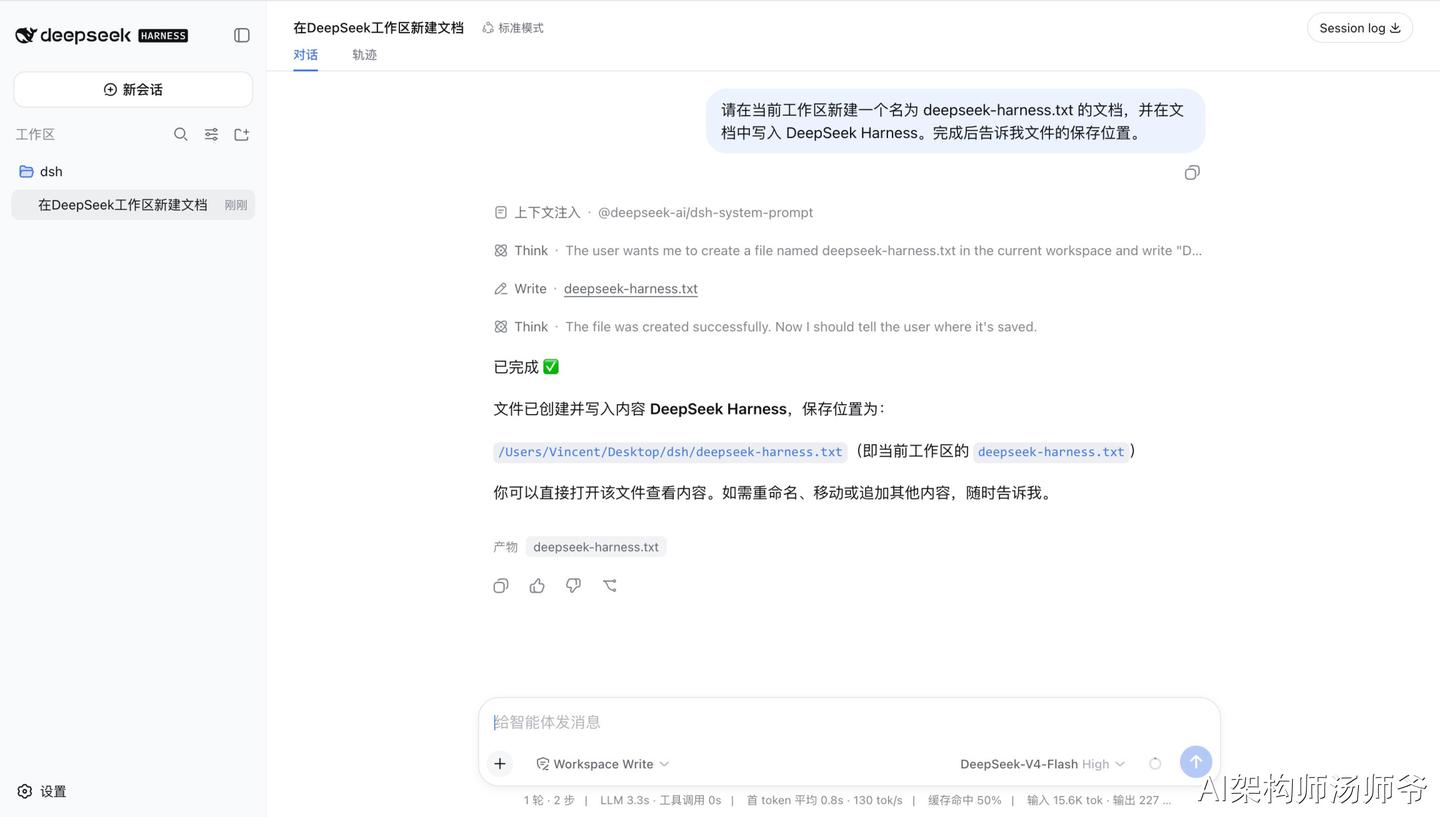Start a new chat with 新会话
This screenshot has height=817, width=1440.
[133, 89]
